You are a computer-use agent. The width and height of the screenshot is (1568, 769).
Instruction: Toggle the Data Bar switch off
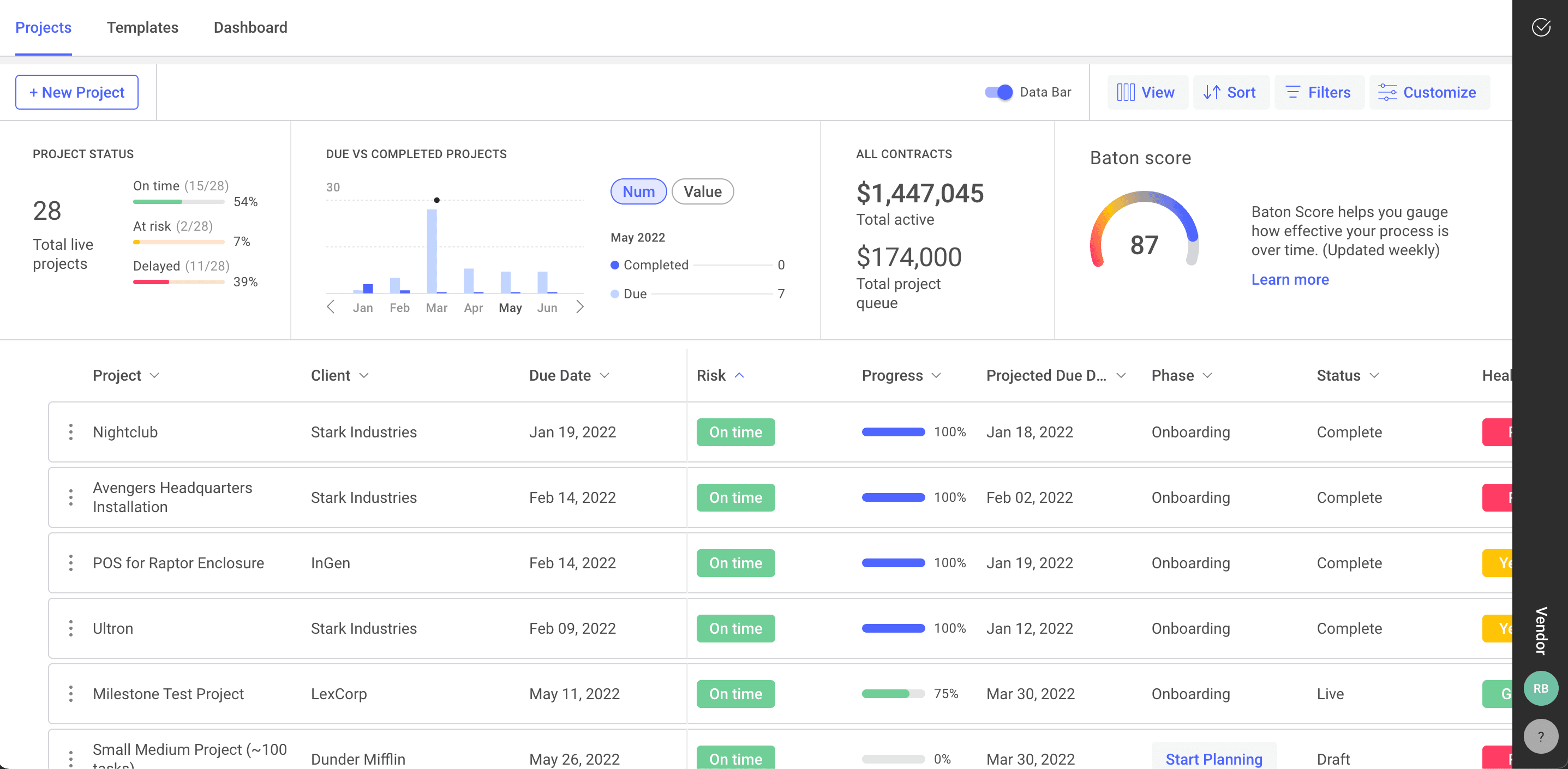point(999,93)
